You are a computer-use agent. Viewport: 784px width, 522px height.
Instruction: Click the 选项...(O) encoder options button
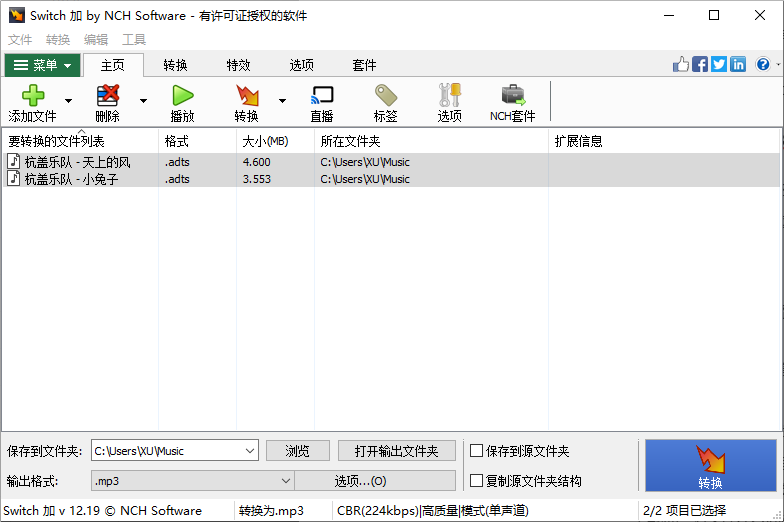pyautogui.click(x=376, y=481)
